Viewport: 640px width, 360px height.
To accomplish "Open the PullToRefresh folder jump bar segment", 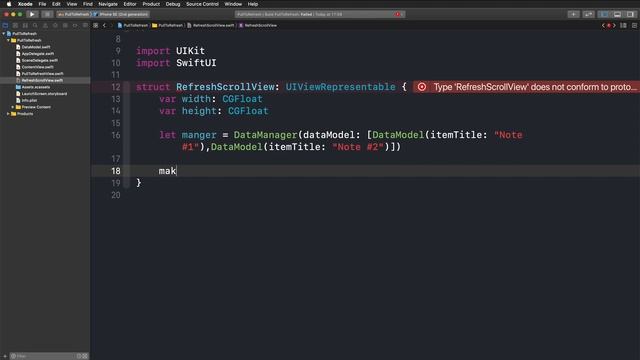I will 167,25.
